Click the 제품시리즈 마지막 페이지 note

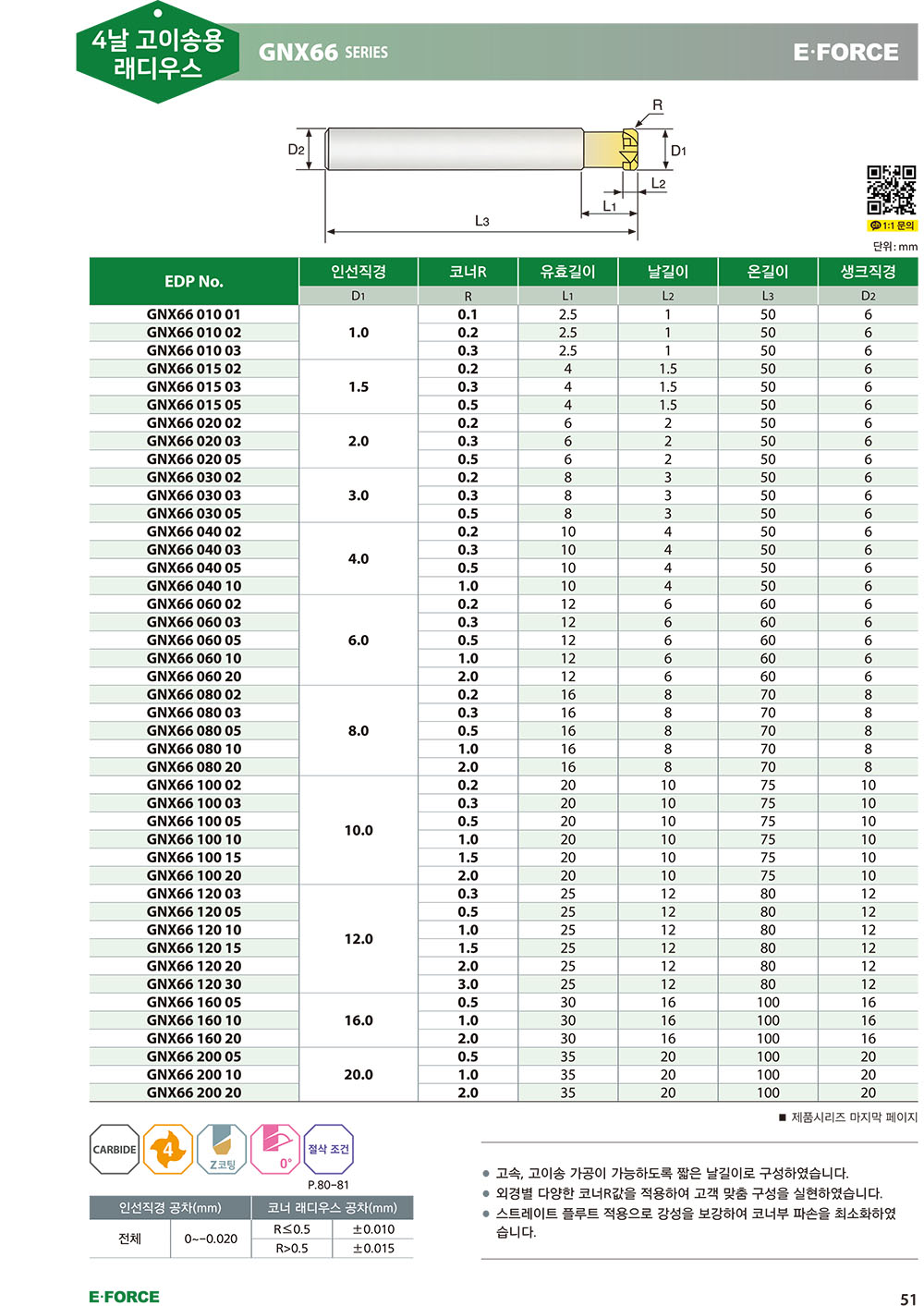(847, 1117)
